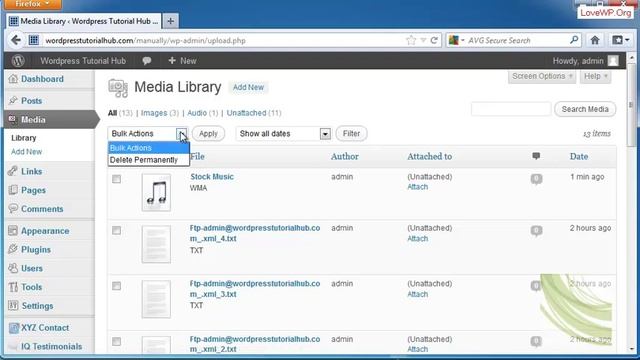Click the media search input field
640x360 pixels.
pos(511,109)
